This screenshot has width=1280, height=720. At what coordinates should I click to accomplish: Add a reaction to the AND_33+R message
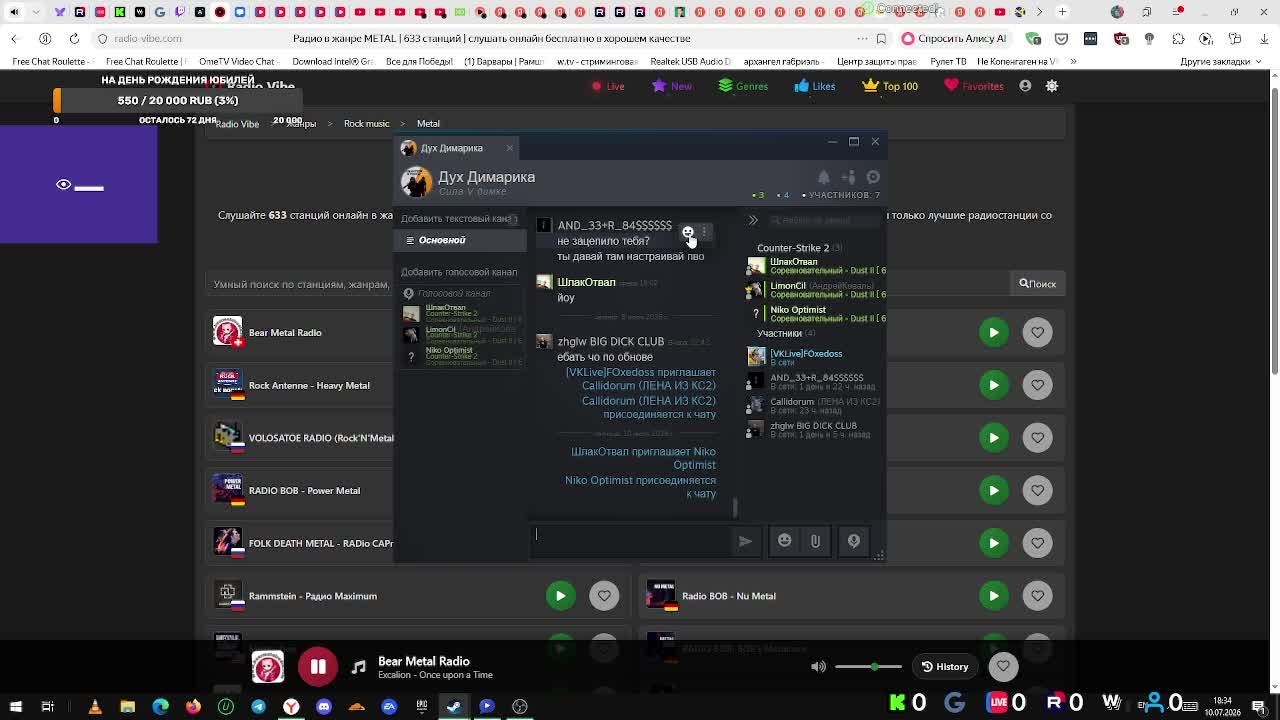pos(688,232)
